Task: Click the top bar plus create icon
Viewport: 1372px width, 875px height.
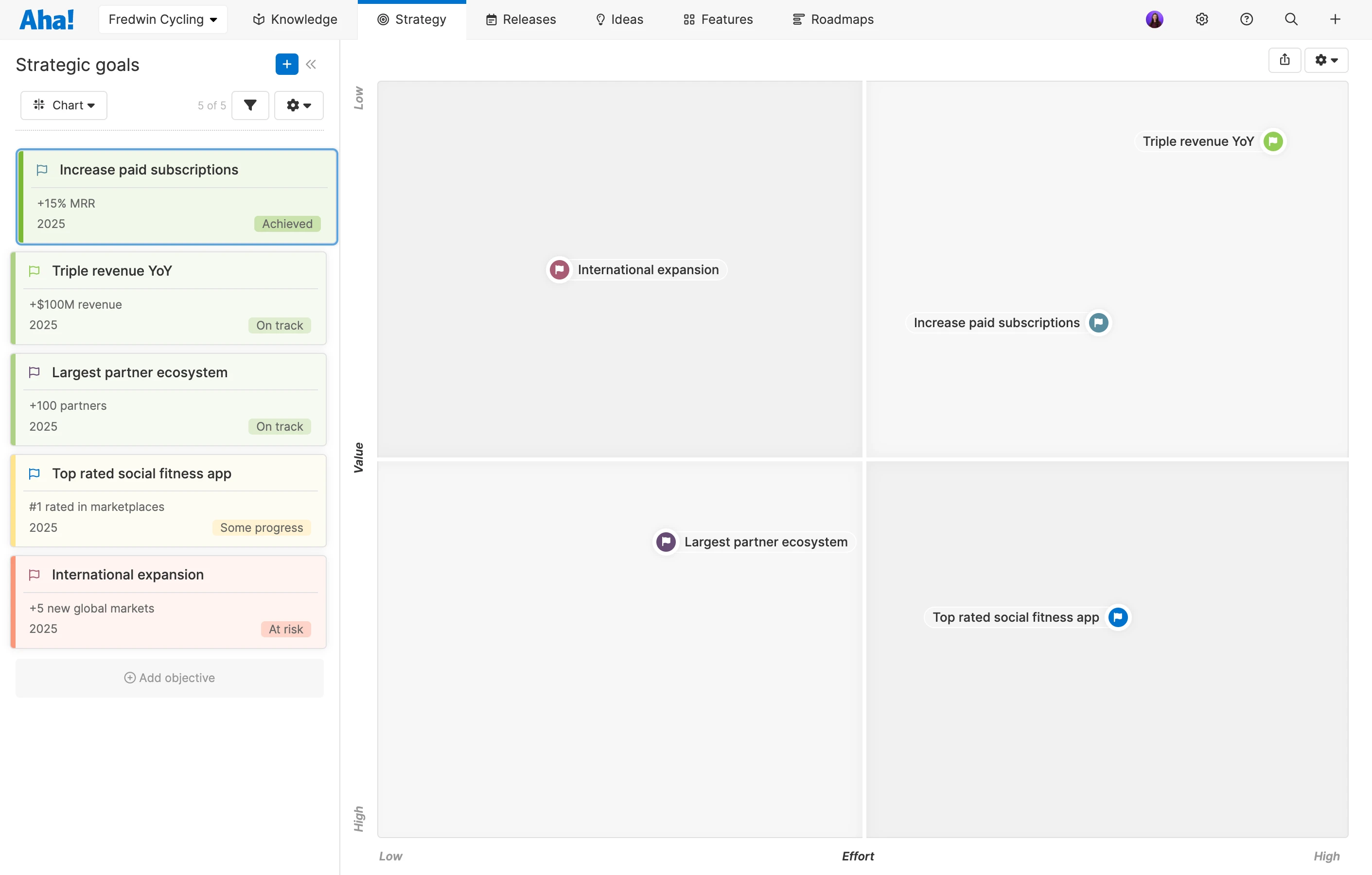Action: pos(1335,19)
